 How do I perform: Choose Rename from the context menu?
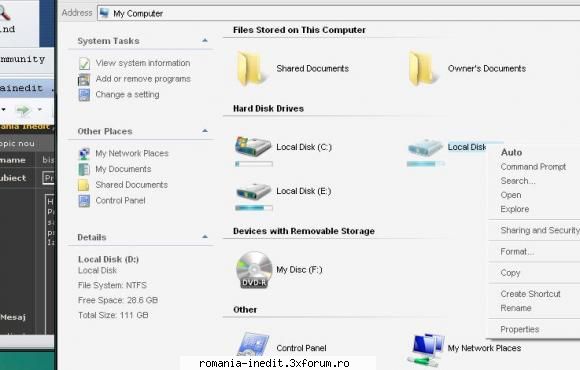[x=516, y=308]
